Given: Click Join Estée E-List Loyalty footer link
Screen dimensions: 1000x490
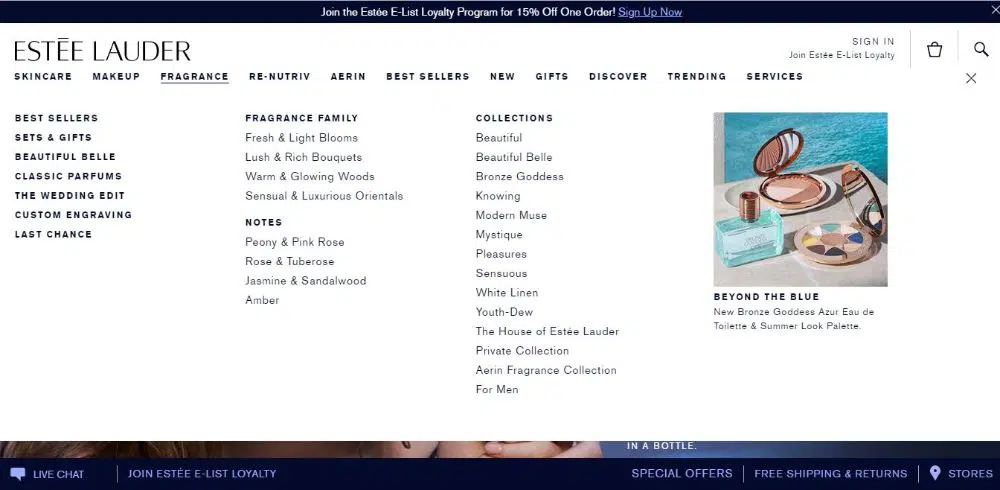Looking at the screenshot, I should 202,473.
